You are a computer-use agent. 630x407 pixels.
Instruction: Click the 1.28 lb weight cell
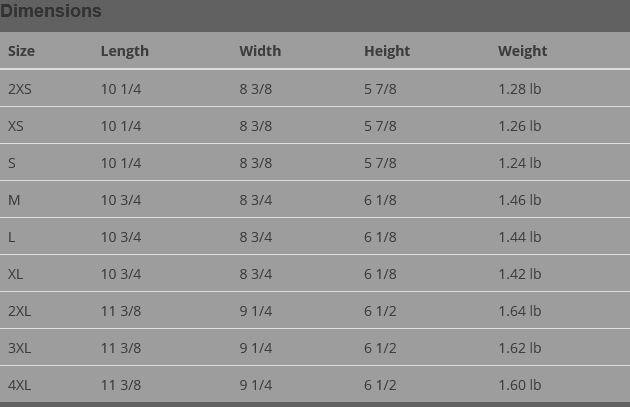click(519, 89)
